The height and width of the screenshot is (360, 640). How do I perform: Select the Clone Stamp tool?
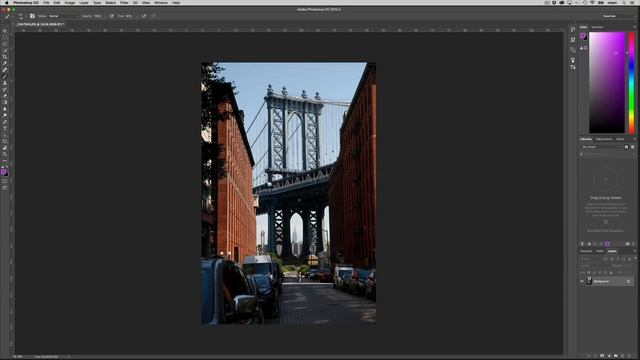pos(5,83)
